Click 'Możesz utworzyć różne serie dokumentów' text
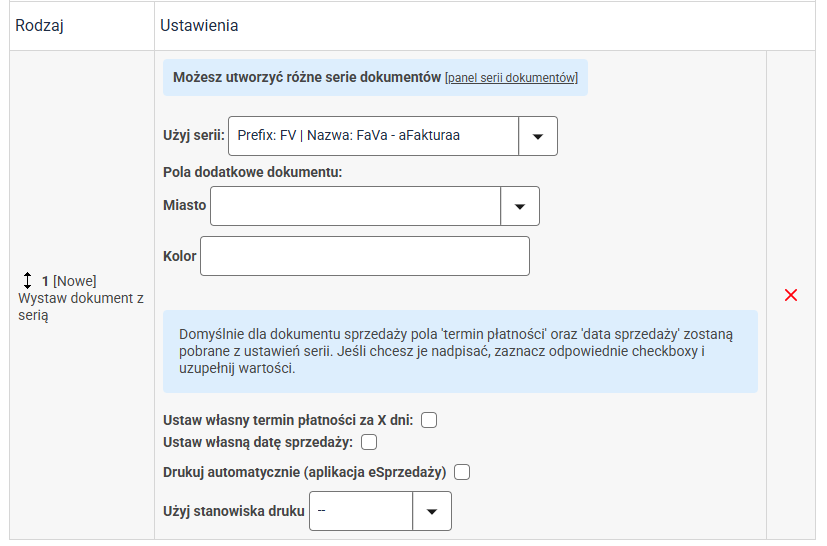Screen dimensions: 827x546 click(x=307, y=77)
